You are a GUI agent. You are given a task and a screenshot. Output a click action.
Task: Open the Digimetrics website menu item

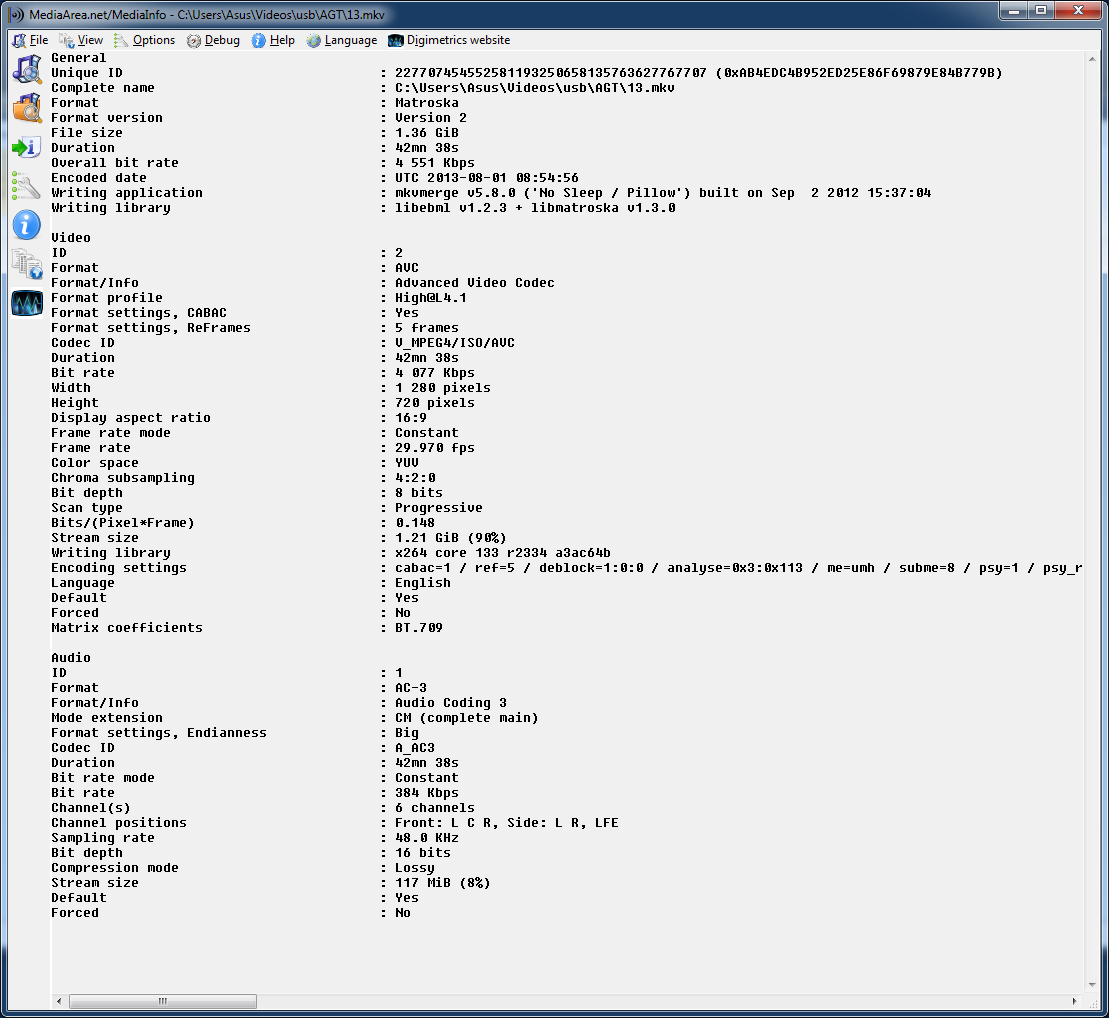pos(450,40)
